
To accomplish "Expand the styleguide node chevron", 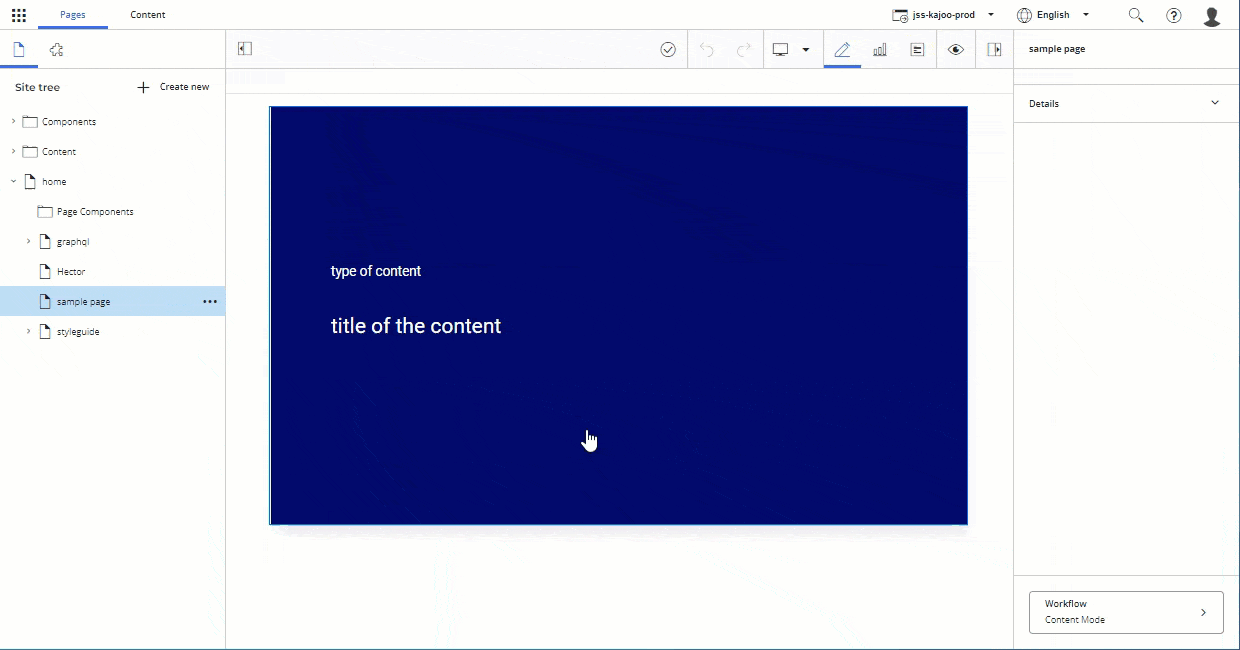I will click(28, 331).
